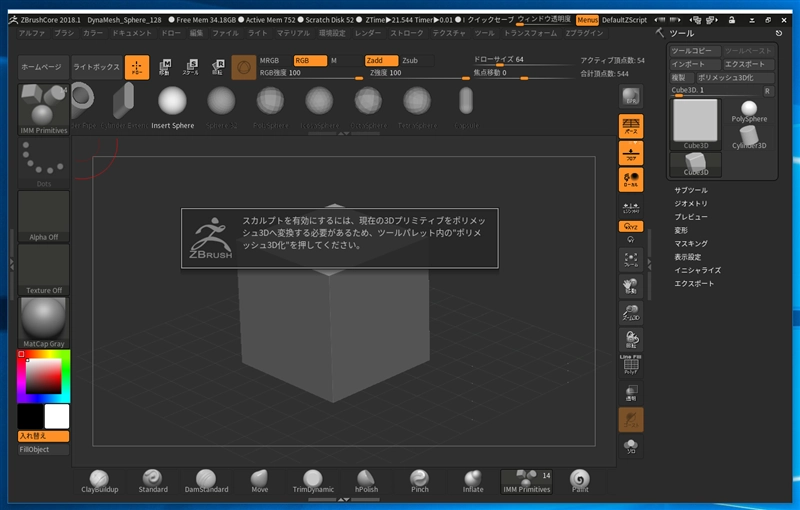Select the Paint brush
Screen dimensions: 800x510
pyautogui.click(x=580, y=481)
